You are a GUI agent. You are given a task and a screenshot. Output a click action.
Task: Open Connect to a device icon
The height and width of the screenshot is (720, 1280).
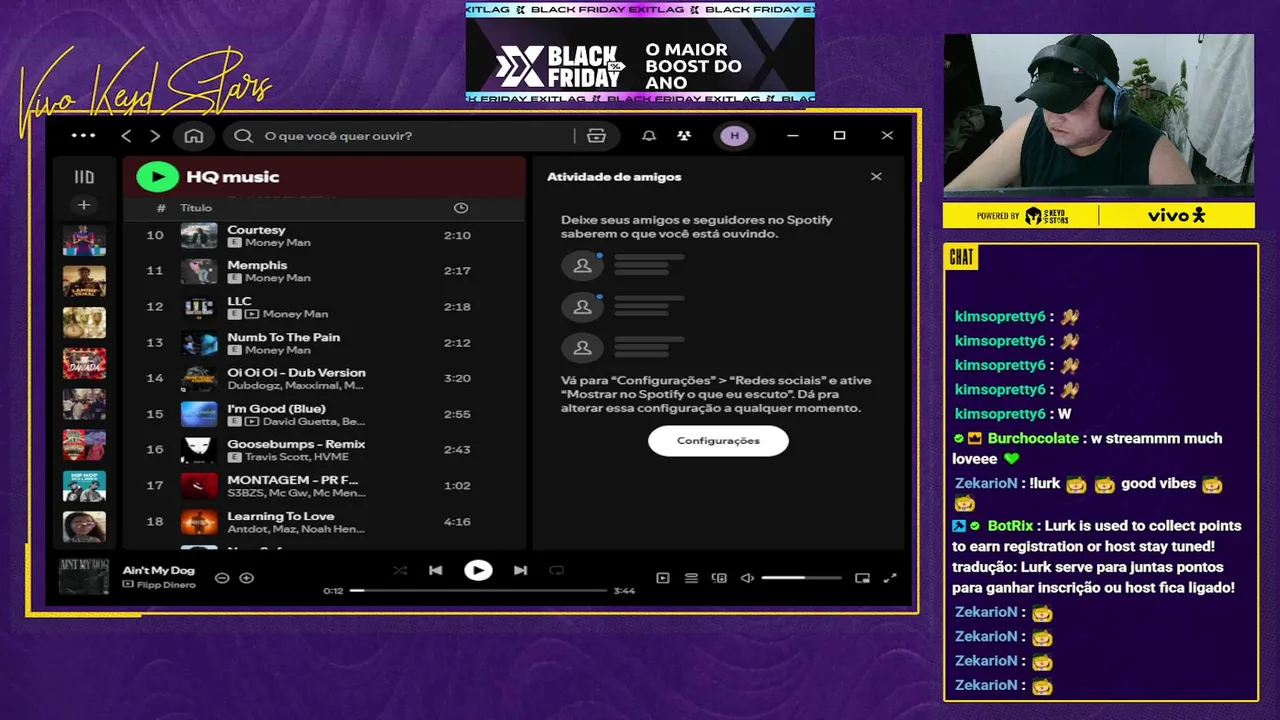(719, 578)
